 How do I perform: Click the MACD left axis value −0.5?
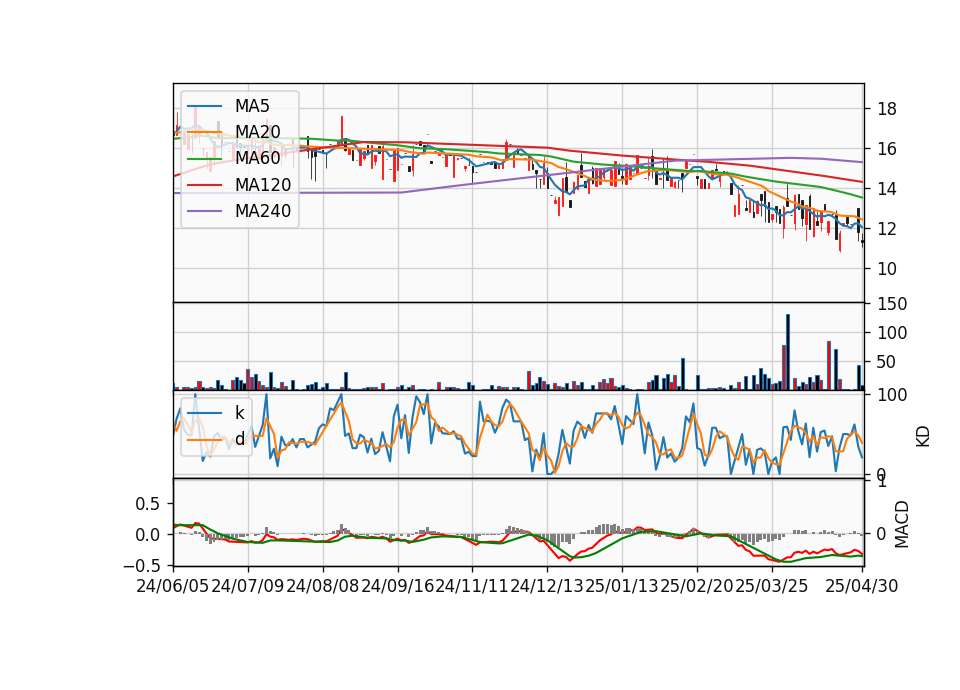click(x=142, y=565)
